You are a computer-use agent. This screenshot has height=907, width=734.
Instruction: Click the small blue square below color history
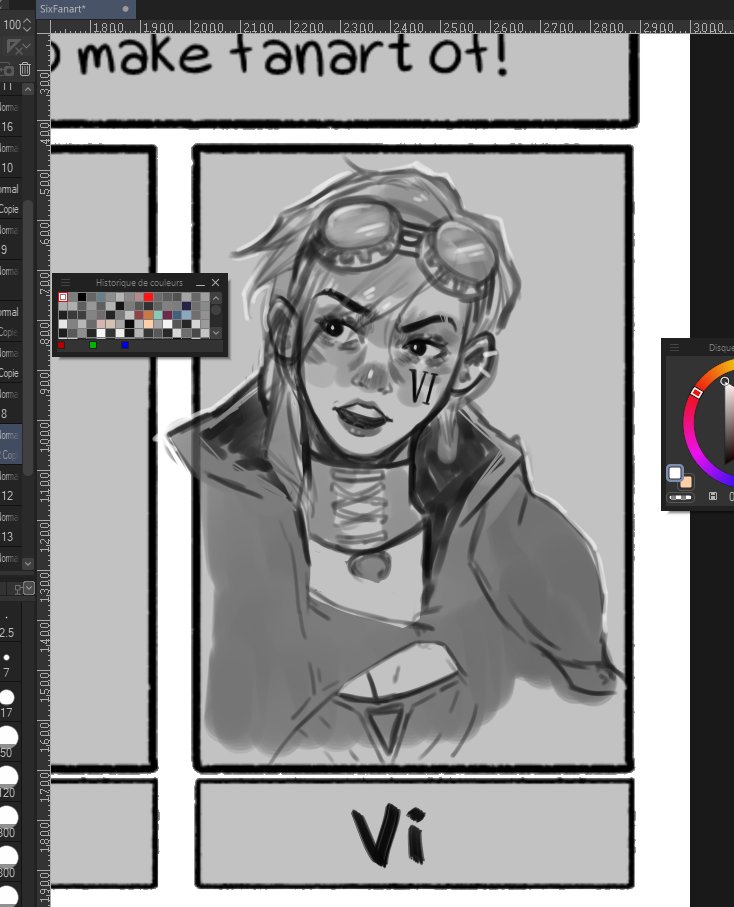coord(125,345)
